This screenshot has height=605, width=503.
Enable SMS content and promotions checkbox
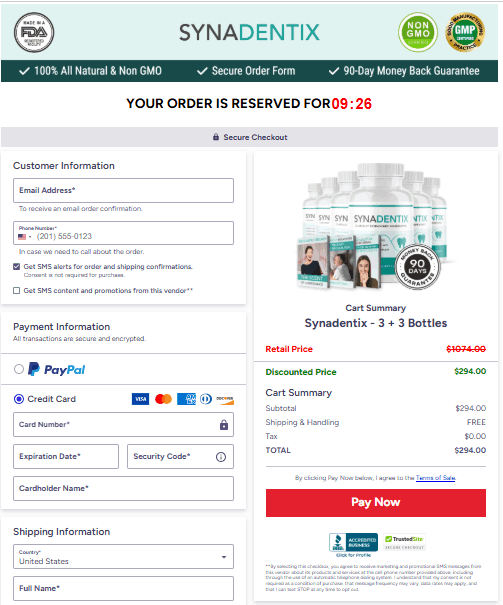pos(17,291)
